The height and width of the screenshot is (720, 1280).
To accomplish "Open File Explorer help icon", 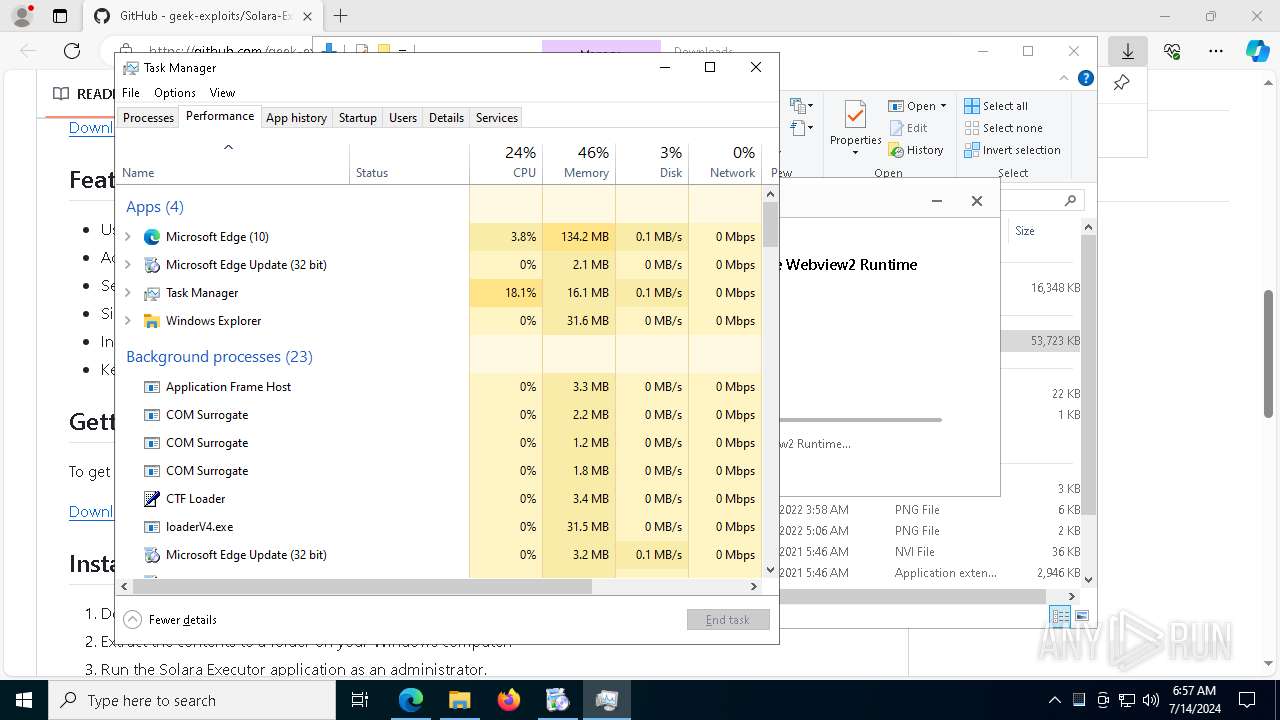I will 1086,78.
